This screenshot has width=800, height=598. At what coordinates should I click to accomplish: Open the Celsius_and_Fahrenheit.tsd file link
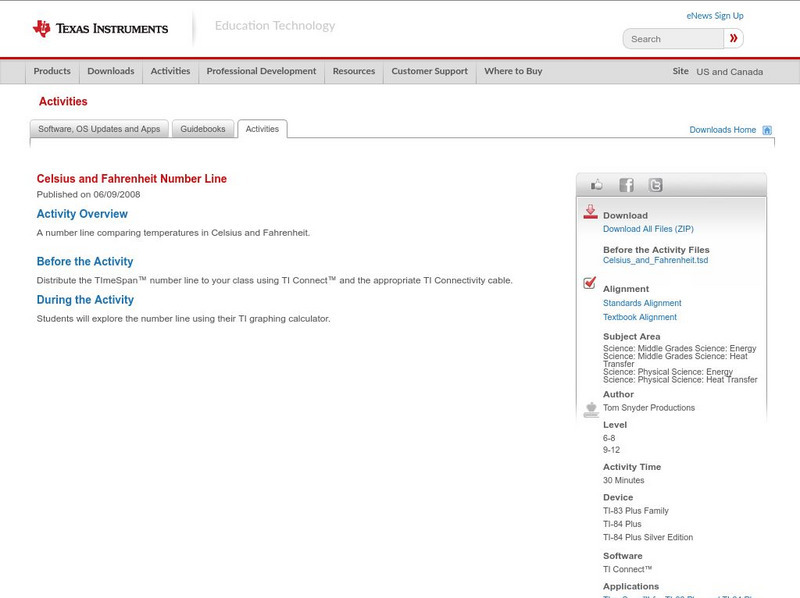(x=655, y=260)
